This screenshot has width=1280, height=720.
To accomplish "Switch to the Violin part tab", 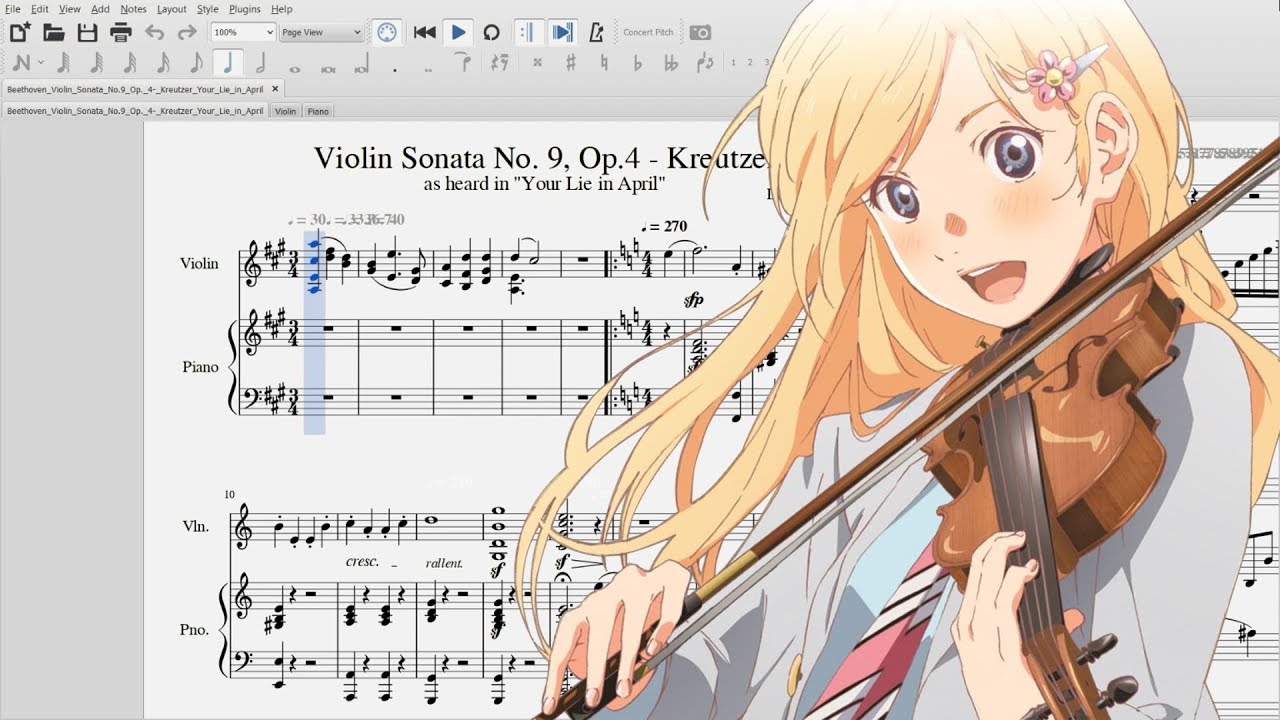I will [285, 111].
